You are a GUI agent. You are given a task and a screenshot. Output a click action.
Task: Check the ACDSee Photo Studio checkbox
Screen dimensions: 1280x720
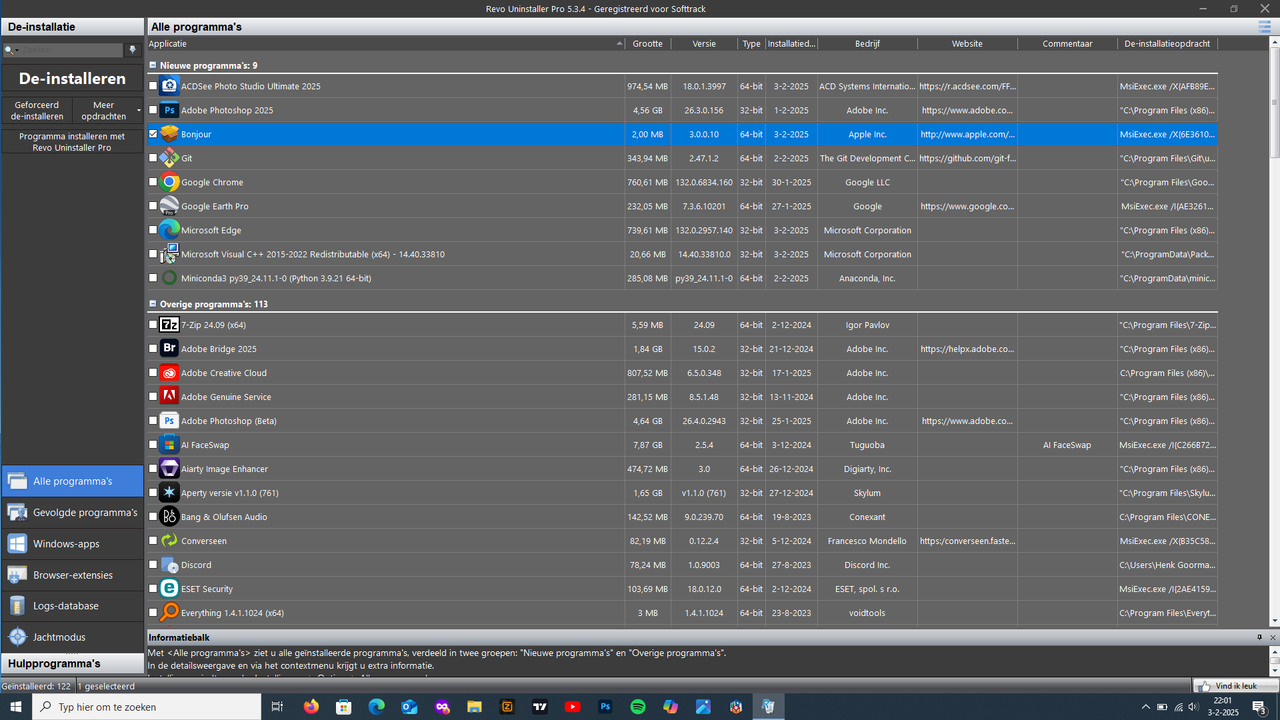click(x=153, y=86)
